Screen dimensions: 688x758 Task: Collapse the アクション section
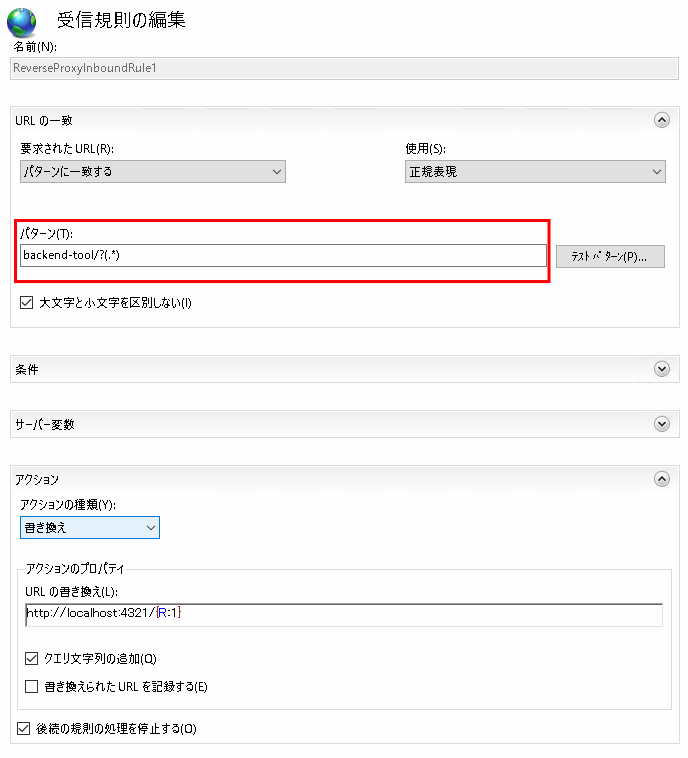(661, 479)
